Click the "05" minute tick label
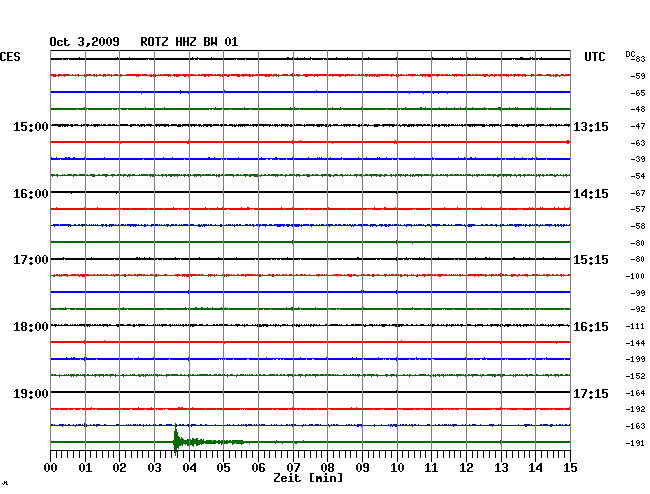The image size is (650, 494). pos(223,468)
